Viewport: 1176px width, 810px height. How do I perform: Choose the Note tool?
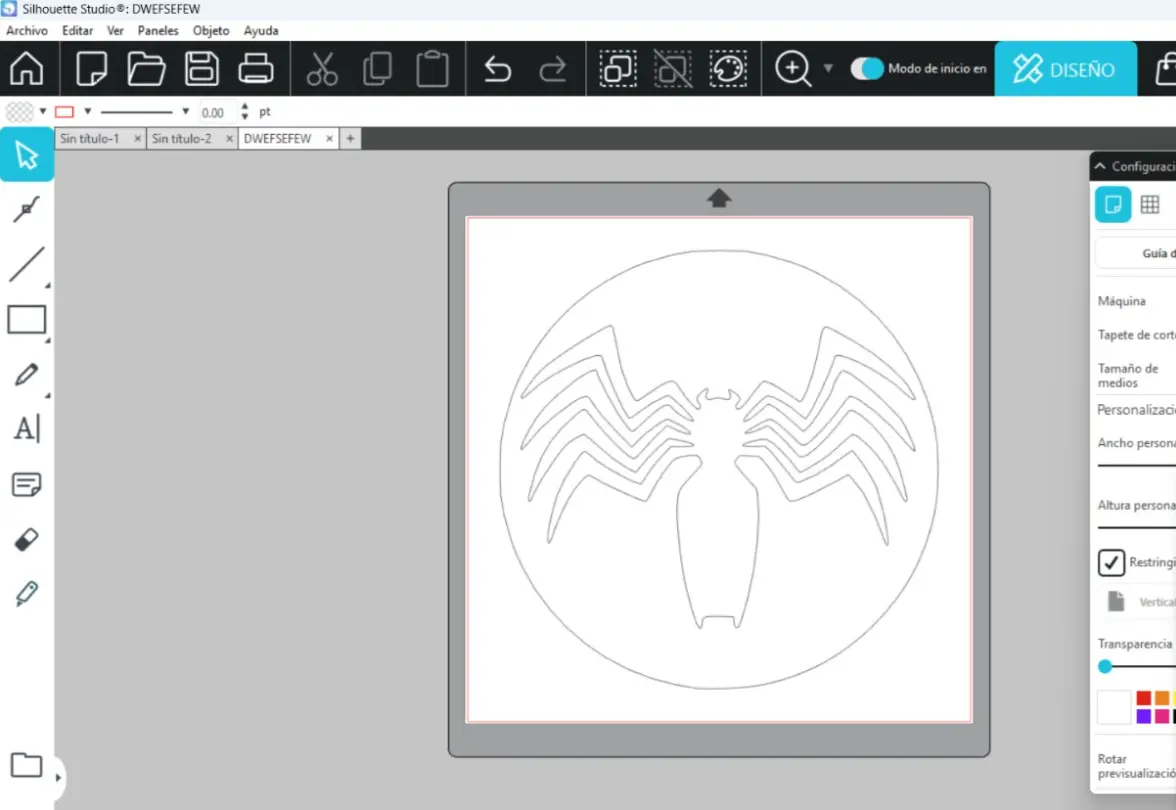pyautogui.click(x=27, y=484)
